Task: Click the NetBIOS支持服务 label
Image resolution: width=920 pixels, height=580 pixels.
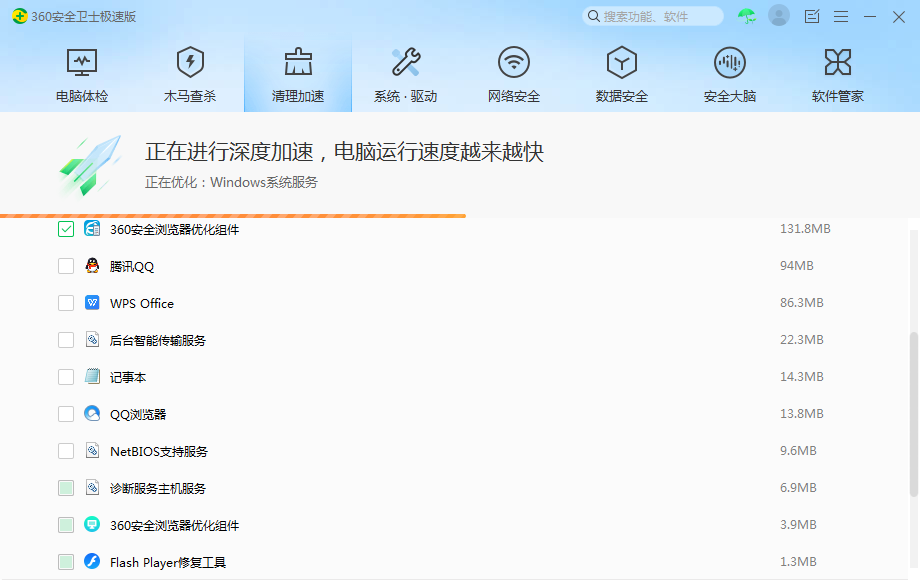Action: pyautogui.click(x=159, y=452)
